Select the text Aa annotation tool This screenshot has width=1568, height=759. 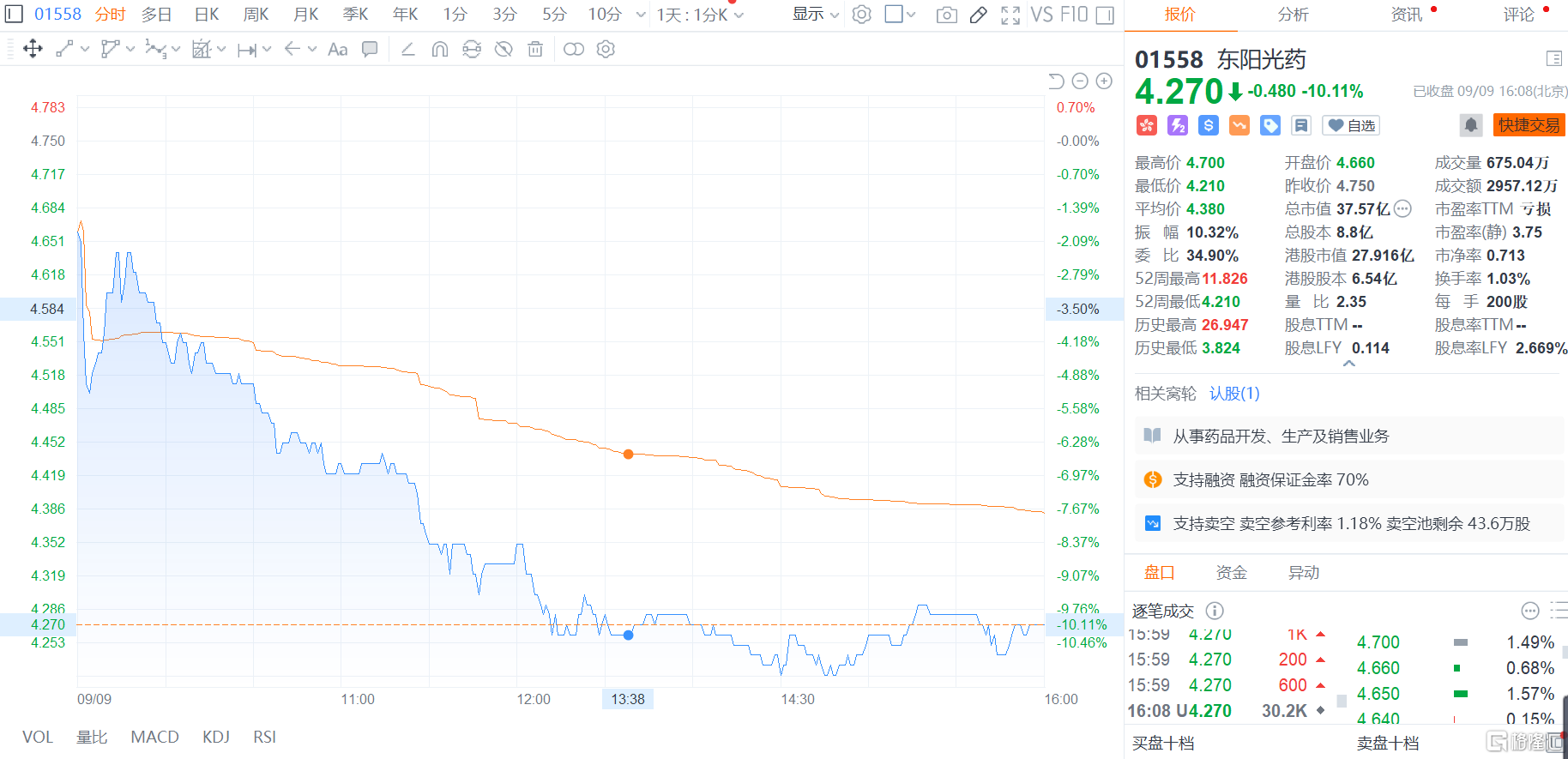coord(338,50)
